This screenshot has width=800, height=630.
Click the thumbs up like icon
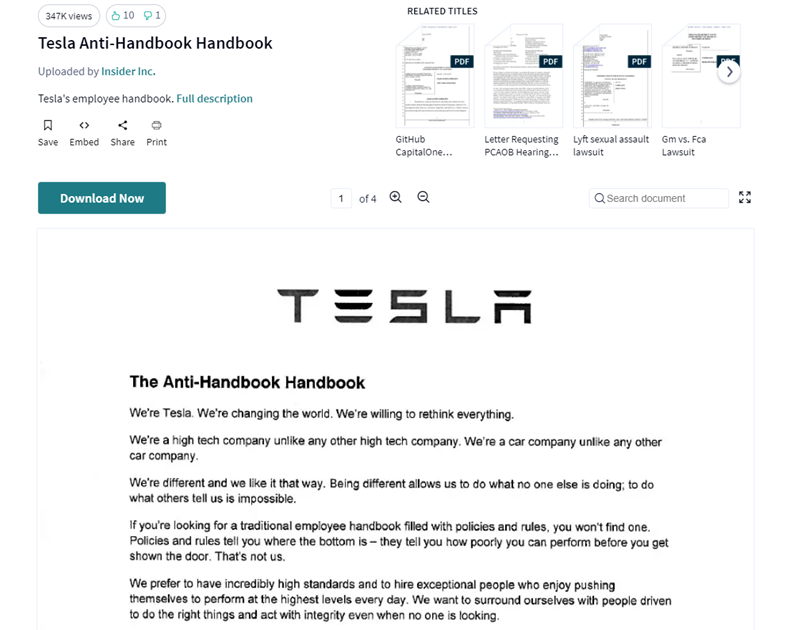pyautogui.click(x=116, y=16)
